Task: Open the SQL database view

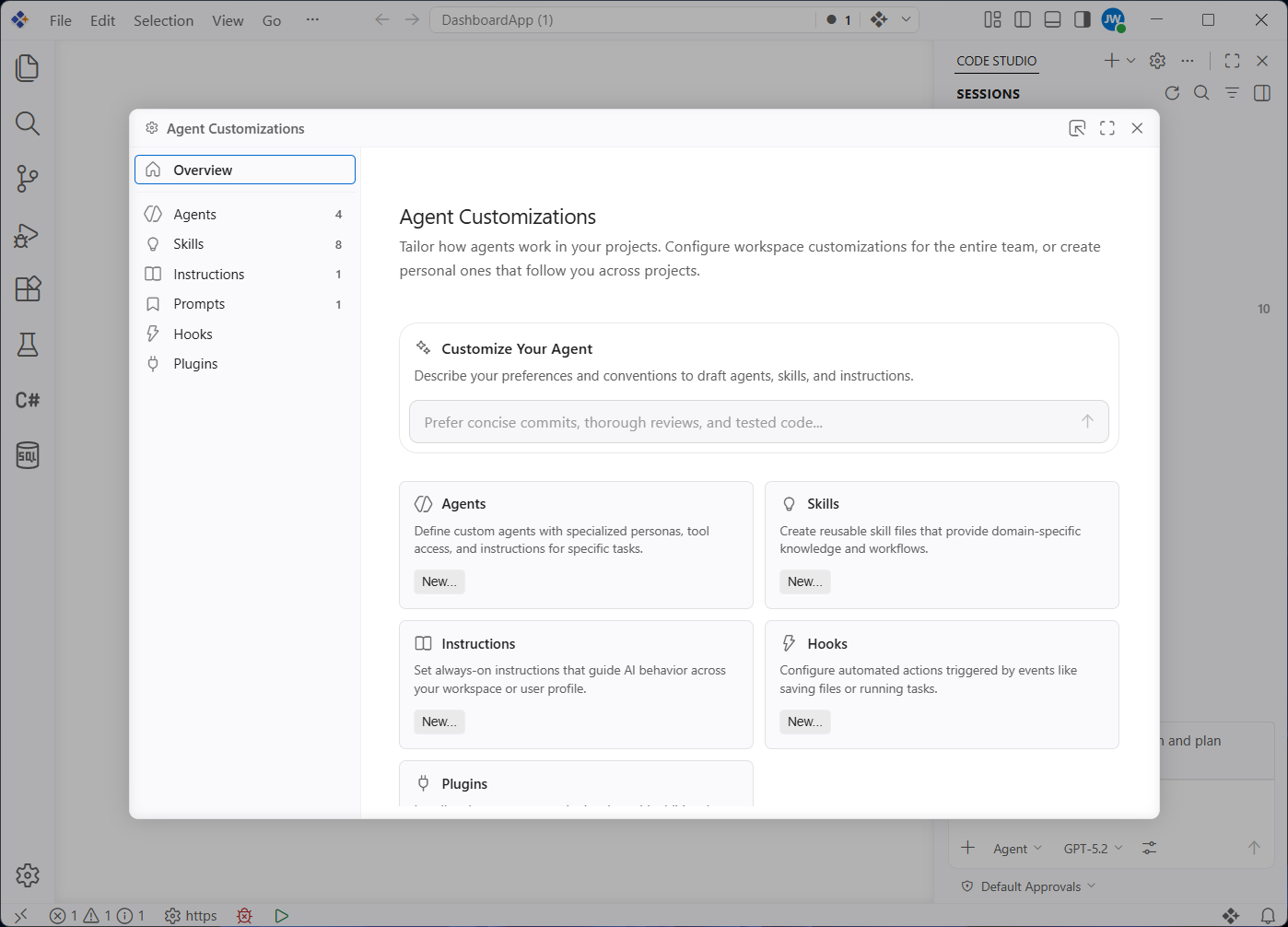Action: (x=28, y=455)
